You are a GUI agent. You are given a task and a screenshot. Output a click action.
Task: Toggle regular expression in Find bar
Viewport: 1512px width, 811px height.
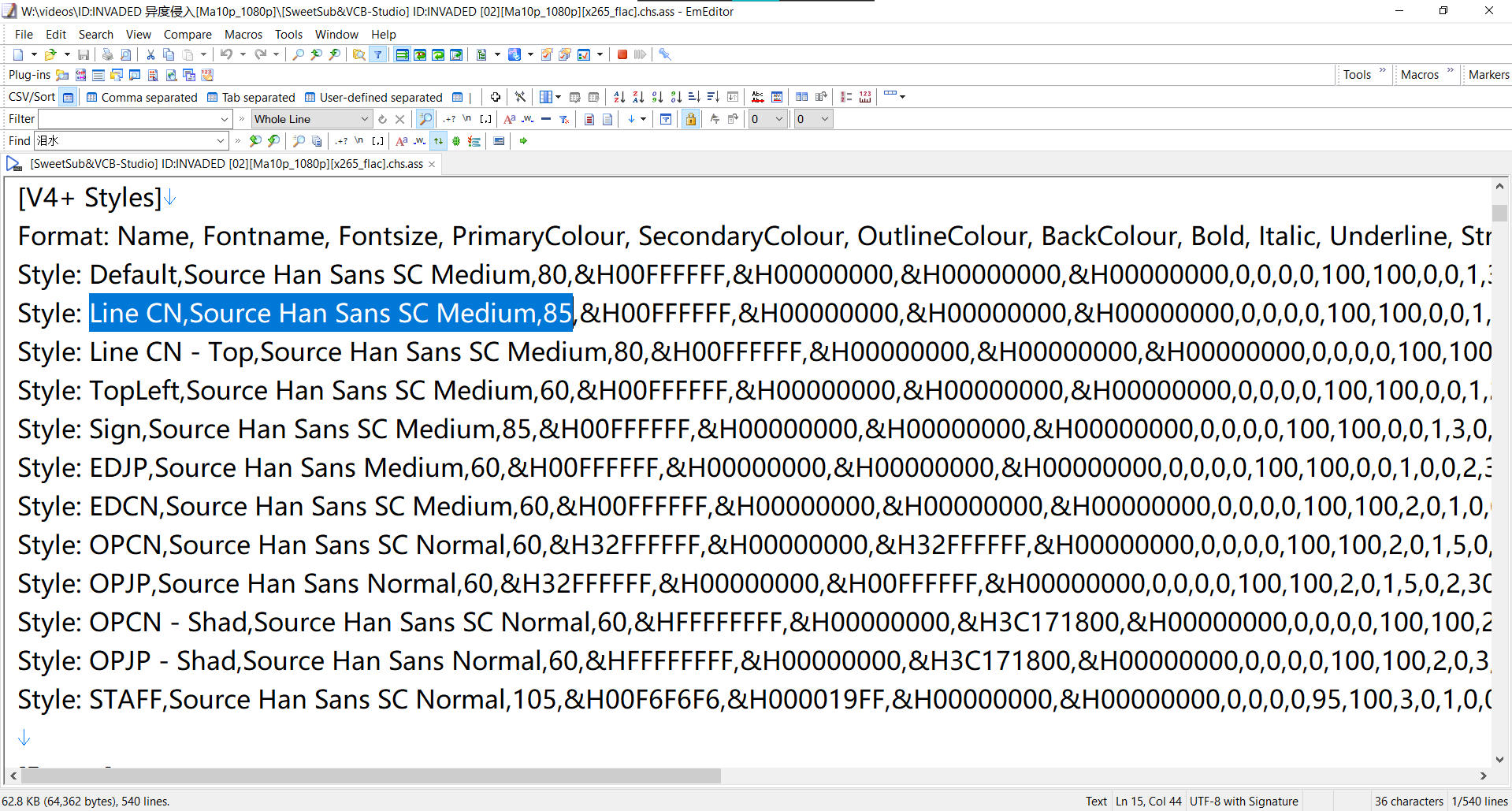pyautogui.click(x=341, y=141)
